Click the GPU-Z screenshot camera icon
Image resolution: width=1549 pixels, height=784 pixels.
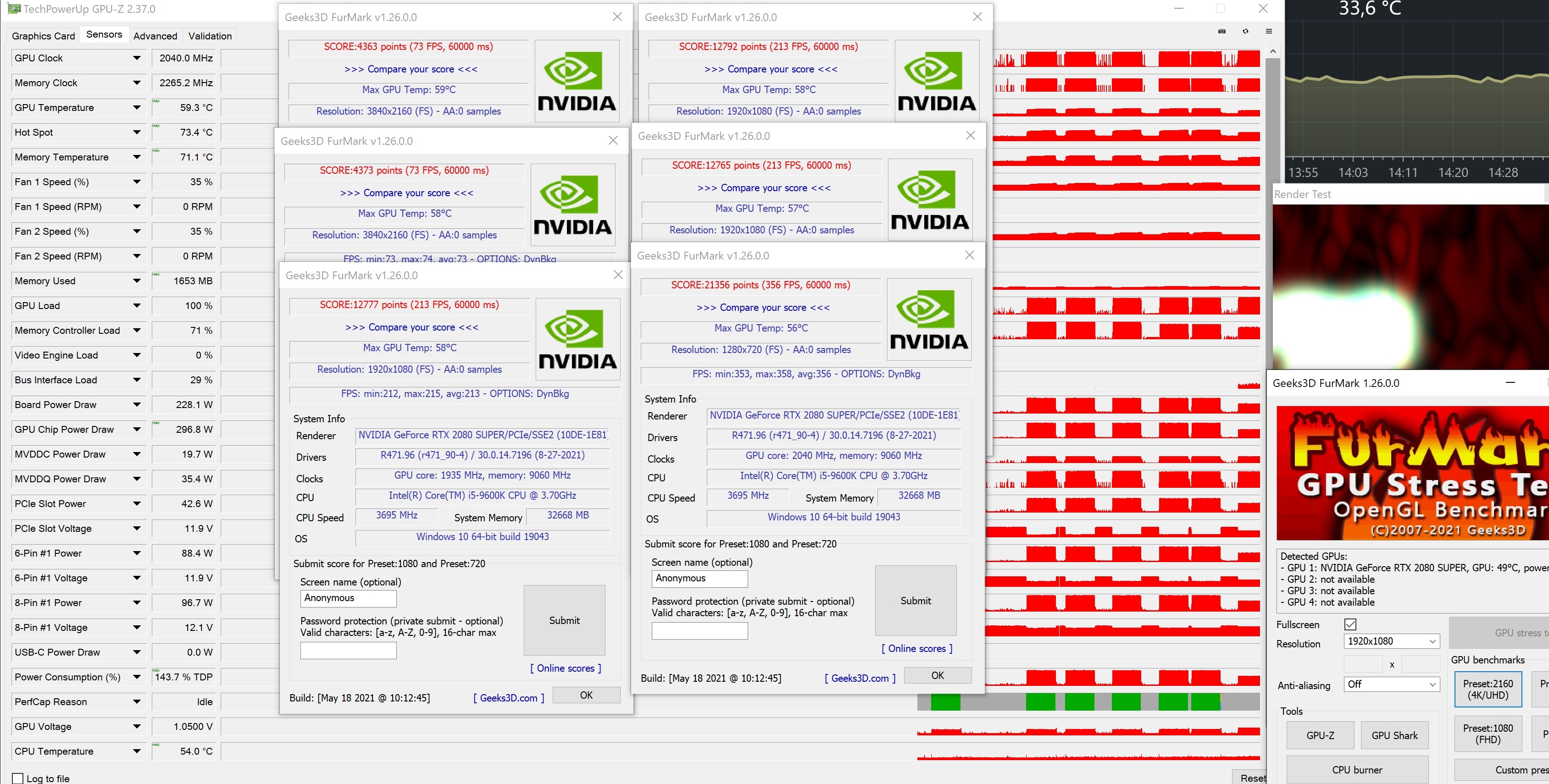[x=1221, y=31]
